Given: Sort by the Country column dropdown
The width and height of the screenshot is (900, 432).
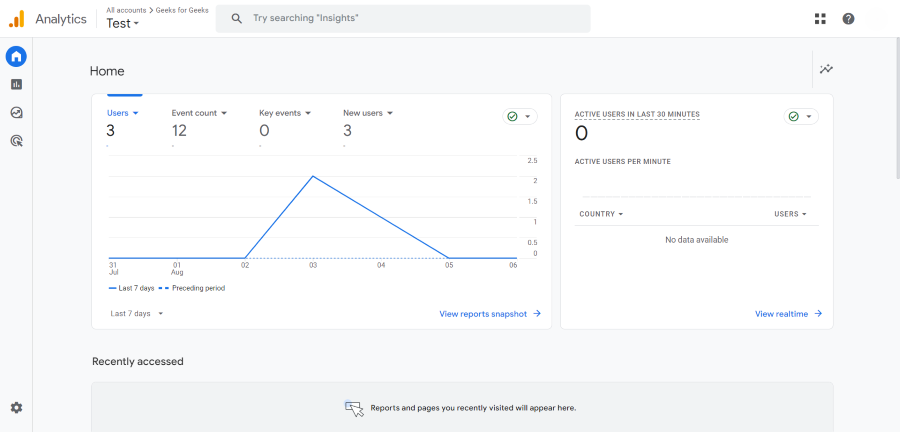Looking at the screenshot, I should [601, 214].
